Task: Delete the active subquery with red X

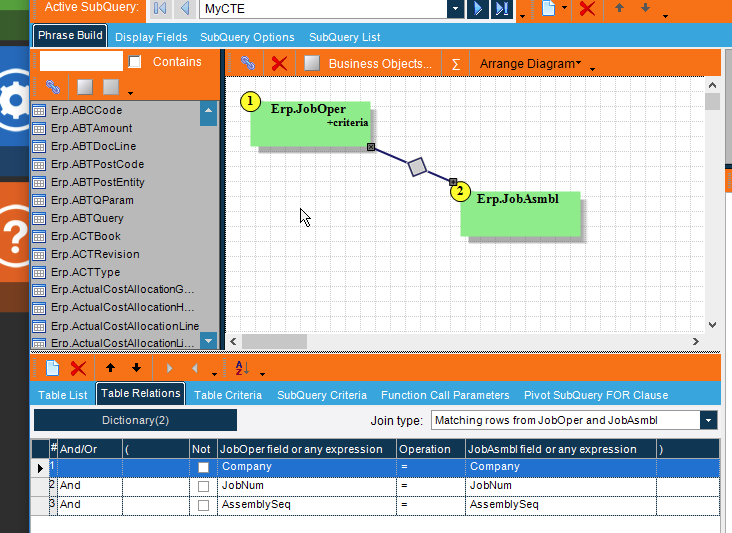Action: point(587,8)
